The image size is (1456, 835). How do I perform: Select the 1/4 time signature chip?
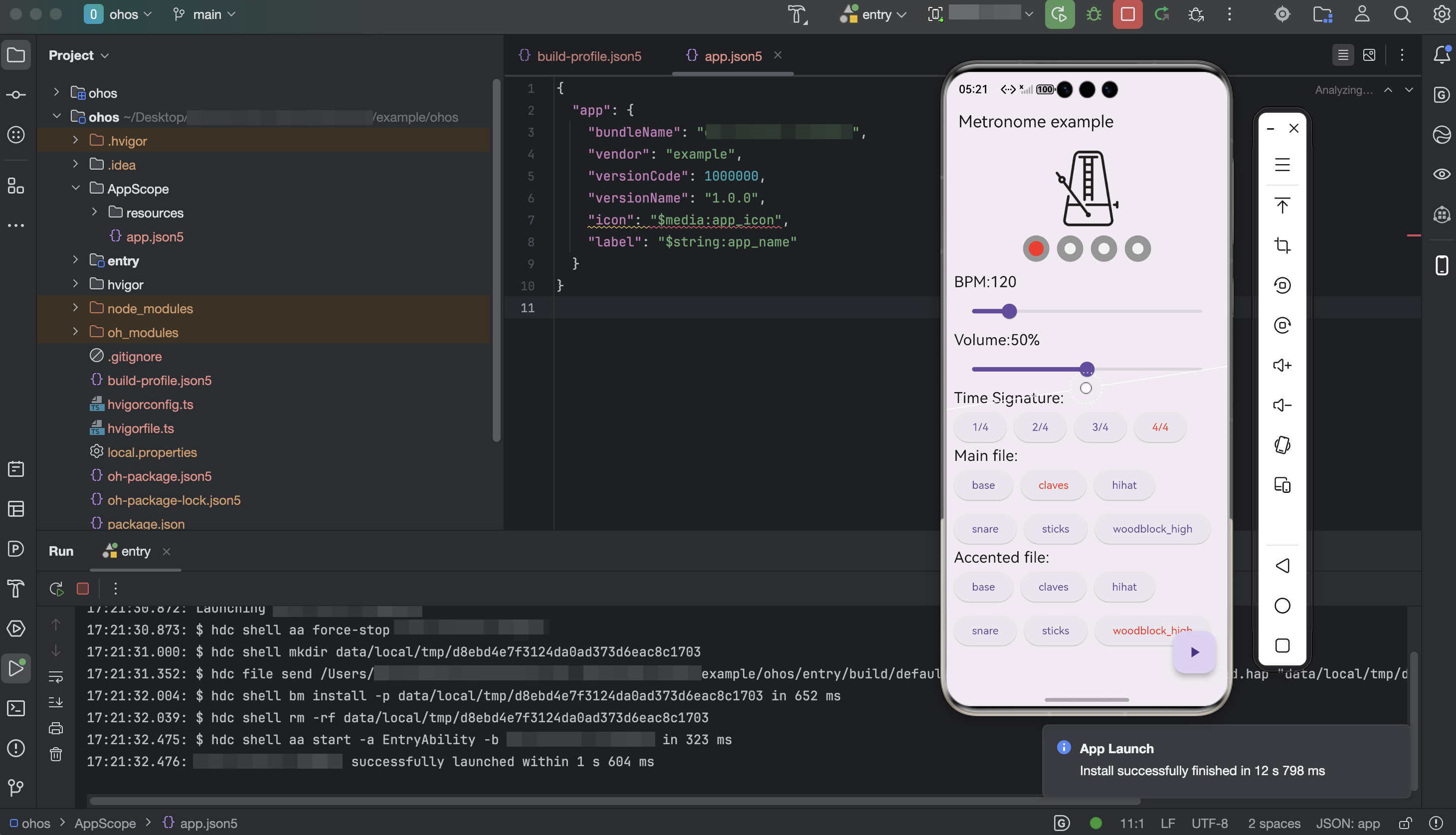980,427
